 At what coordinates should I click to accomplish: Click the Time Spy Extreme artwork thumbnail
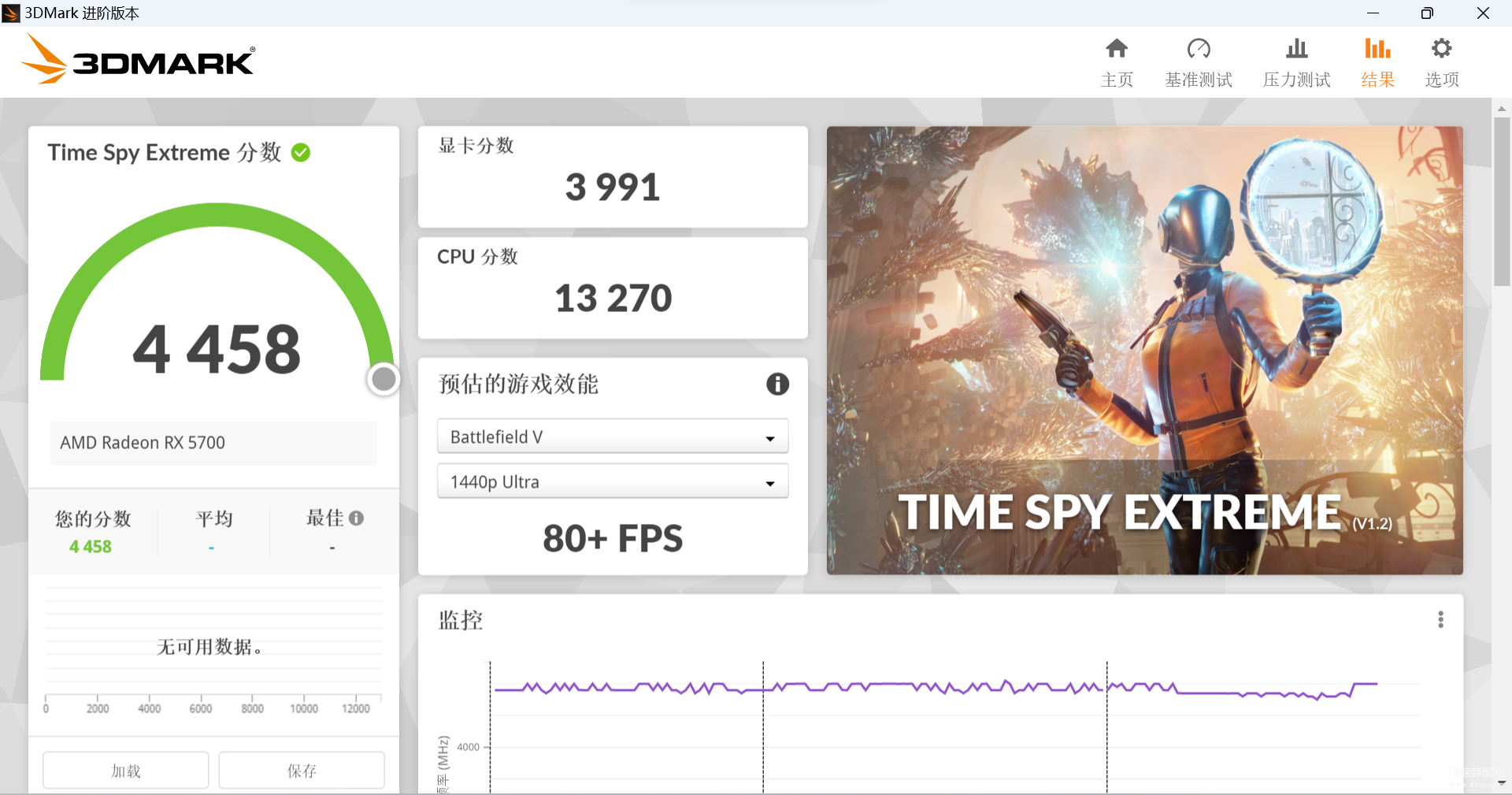click(x=1144, y=351)
